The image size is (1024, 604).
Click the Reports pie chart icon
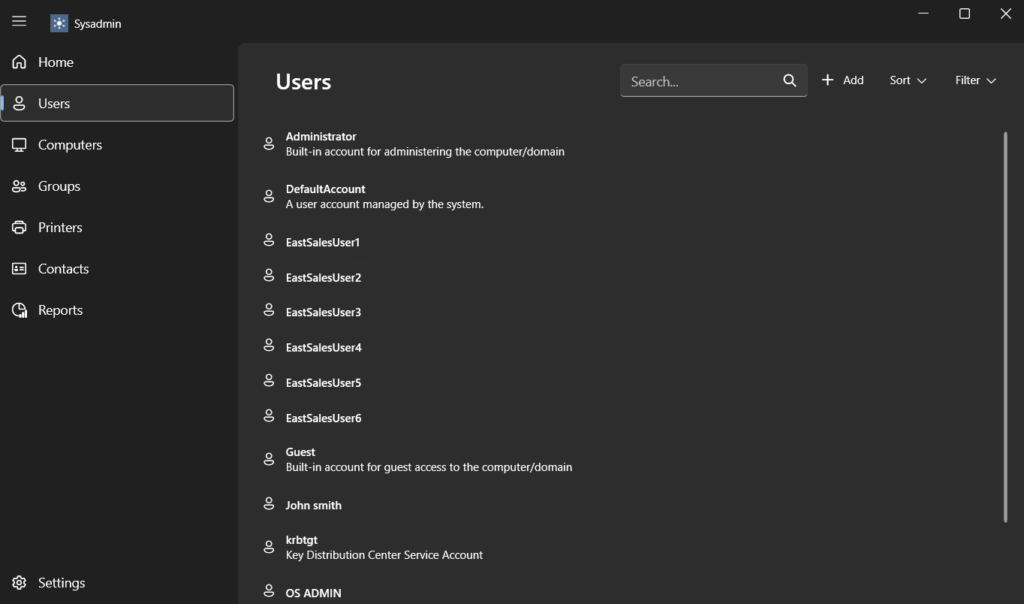[19, 310]
